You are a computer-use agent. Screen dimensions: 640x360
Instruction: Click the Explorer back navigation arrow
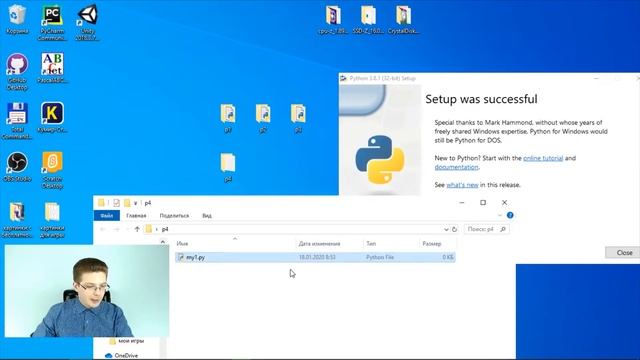(x=103, y=229)
